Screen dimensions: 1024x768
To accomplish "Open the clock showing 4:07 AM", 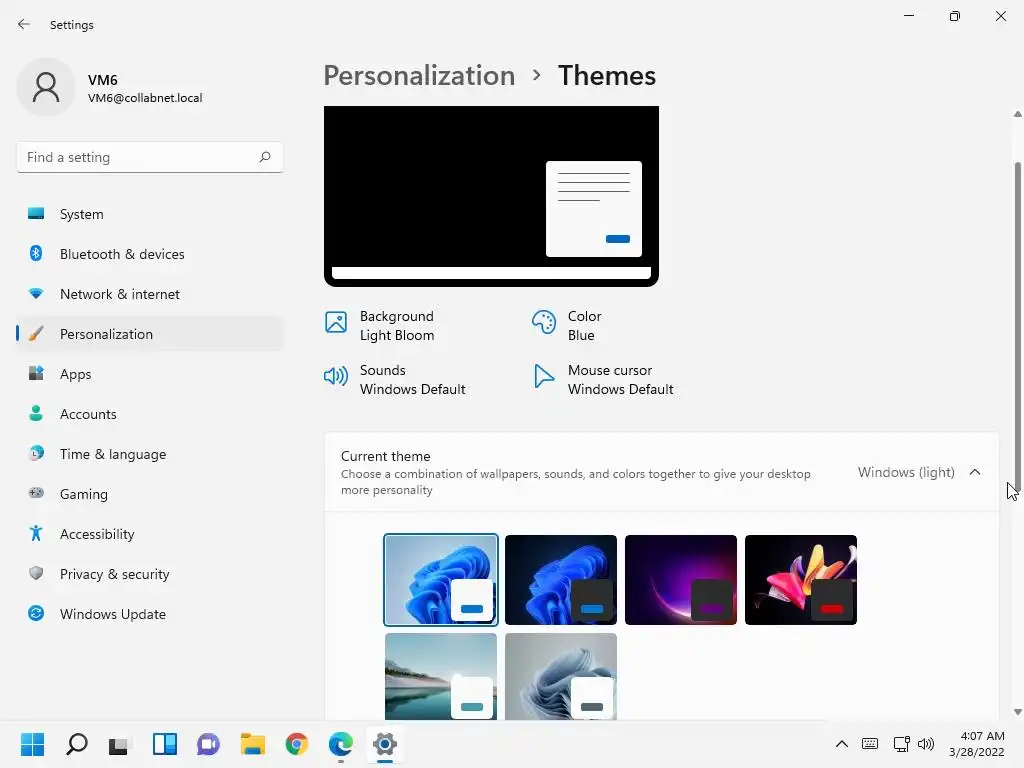I will pyautogui.click(x=977, y=744).
